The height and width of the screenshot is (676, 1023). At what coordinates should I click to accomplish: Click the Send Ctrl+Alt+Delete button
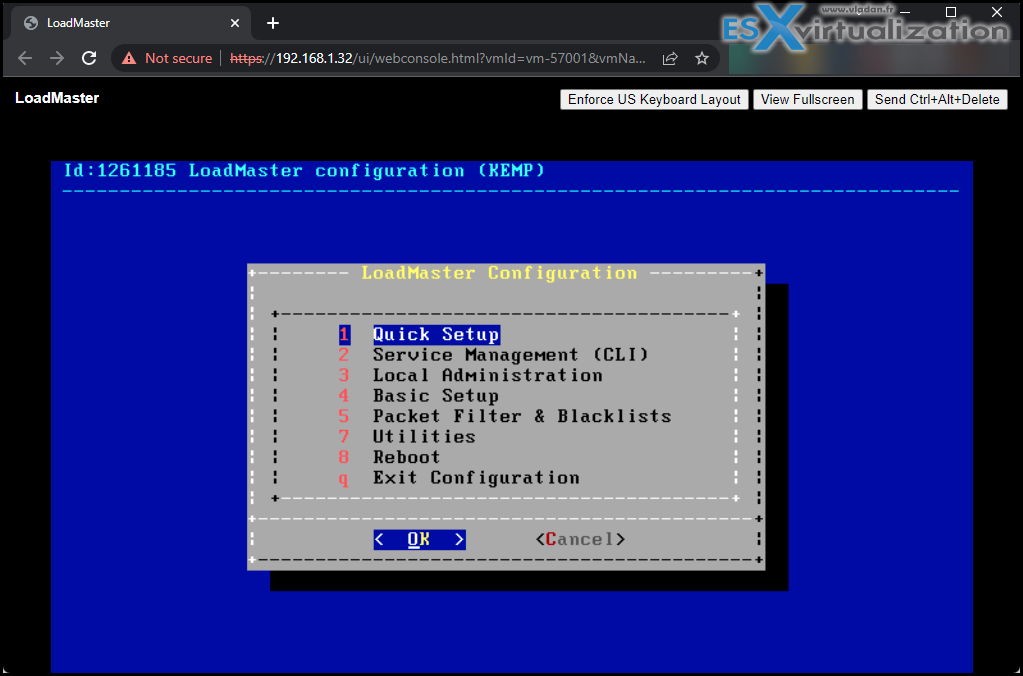click(937, 99)
